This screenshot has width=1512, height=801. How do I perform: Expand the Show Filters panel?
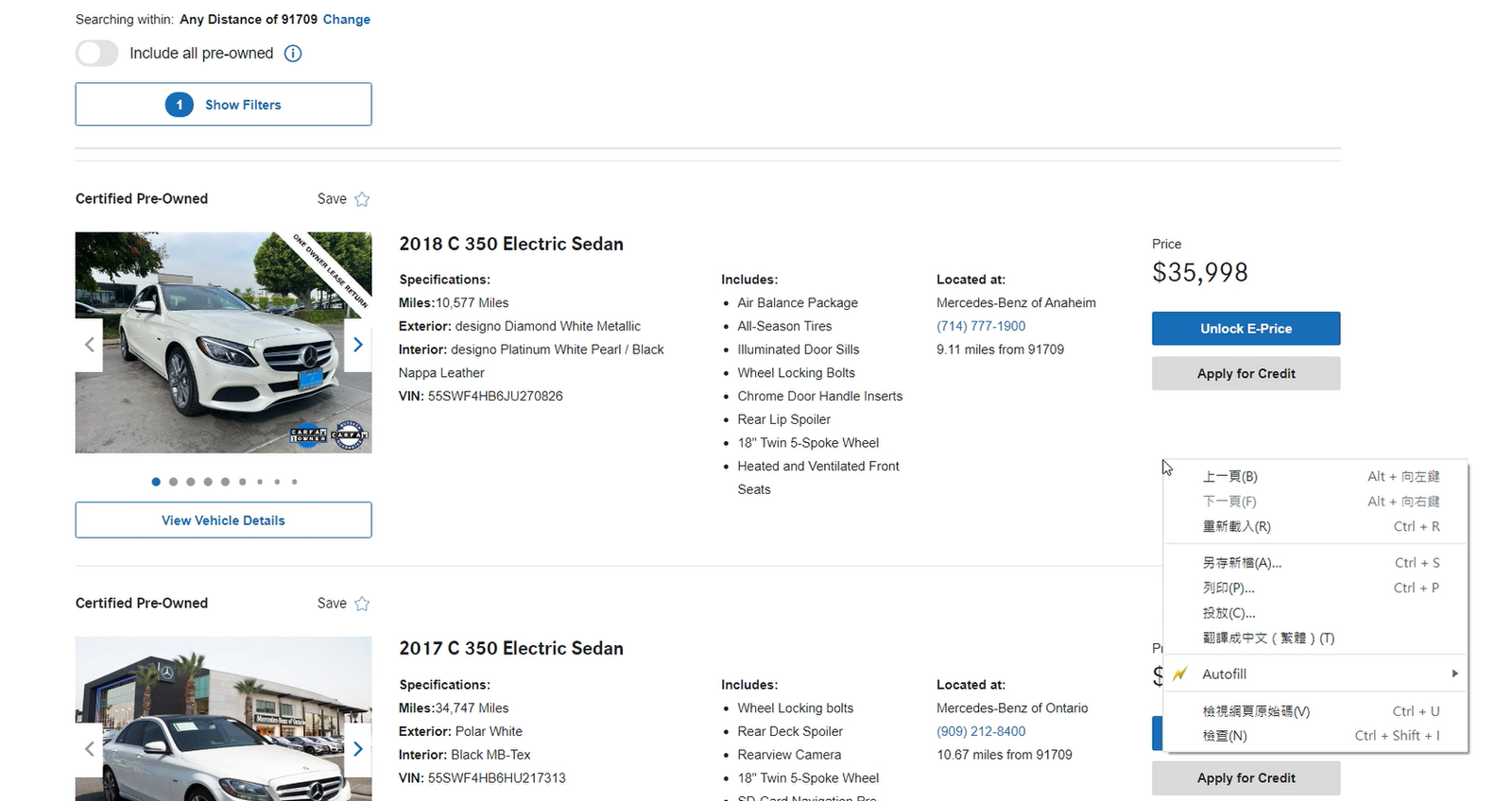223,105
